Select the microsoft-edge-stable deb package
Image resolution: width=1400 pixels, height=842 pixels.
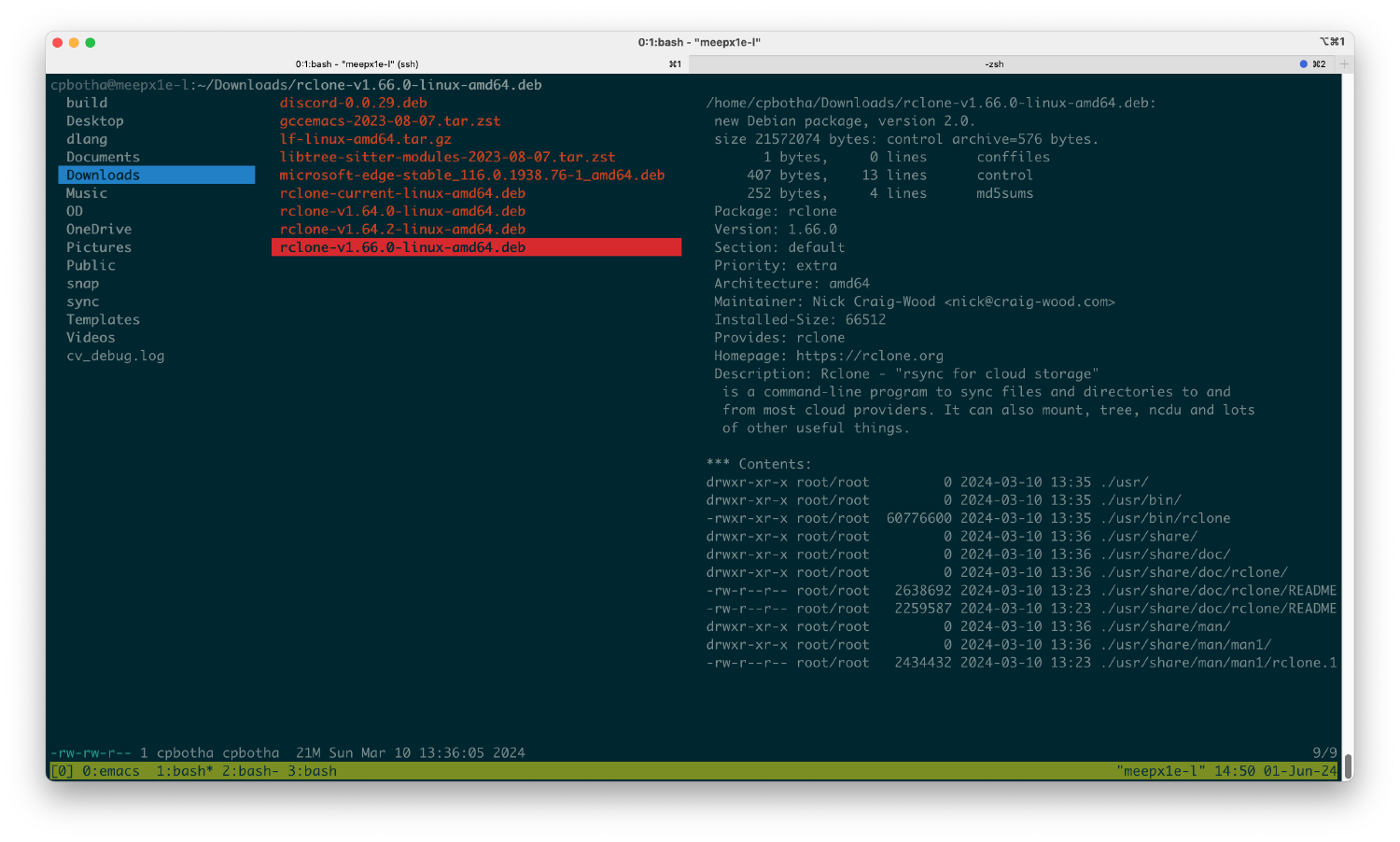[x=471, y=175]
